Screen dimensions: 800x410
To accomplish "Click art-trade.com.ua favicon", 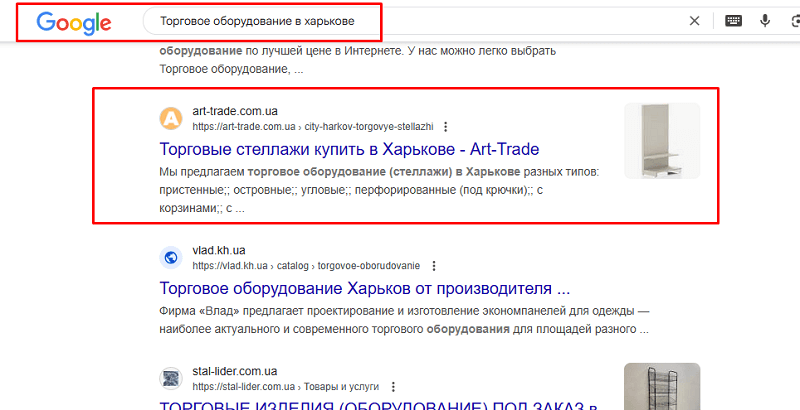I will click(171, 119).
